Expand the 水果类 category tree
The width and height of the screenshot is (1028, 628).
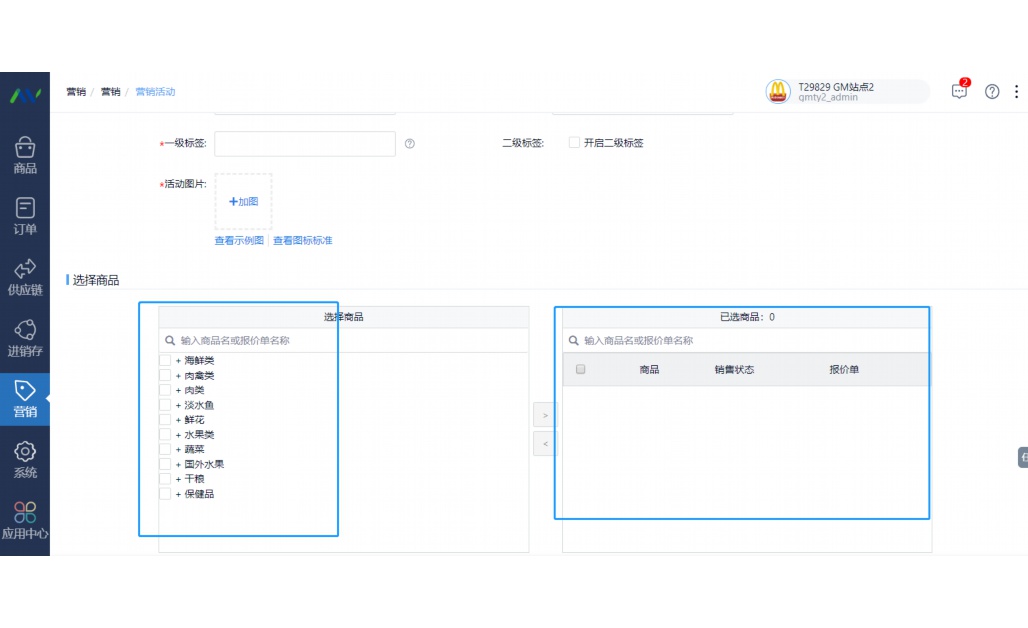coord(180,434)
